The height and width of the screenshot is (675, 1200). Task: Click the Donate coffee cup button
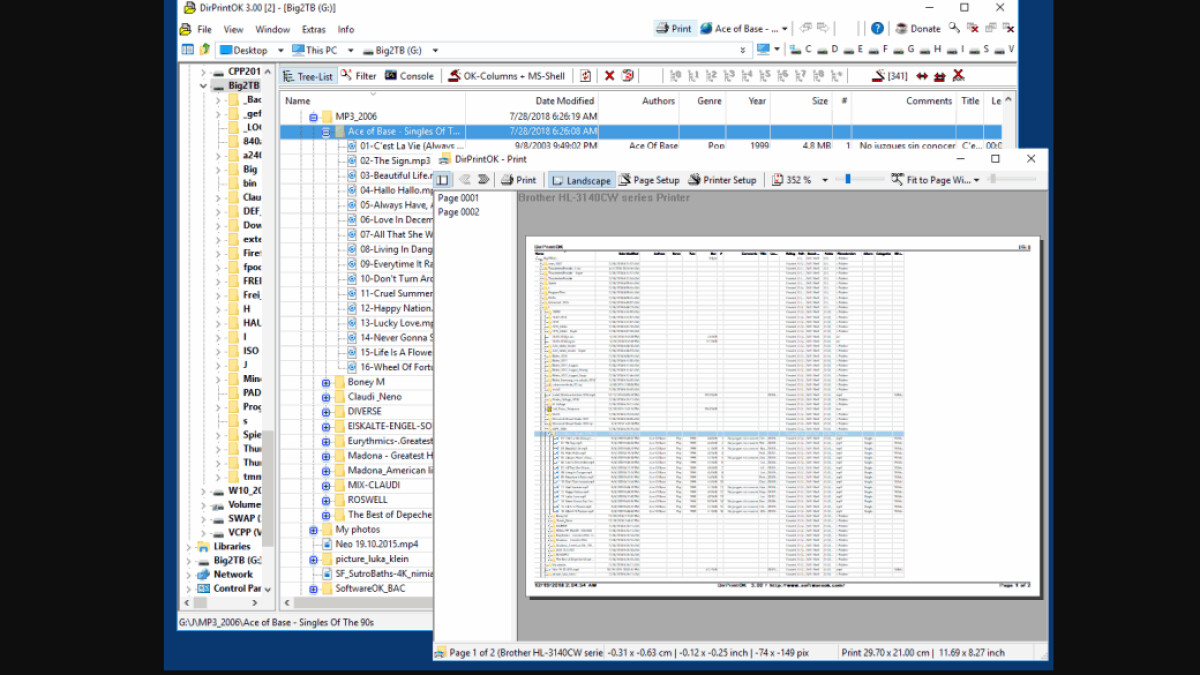click(x=917, y=29)
